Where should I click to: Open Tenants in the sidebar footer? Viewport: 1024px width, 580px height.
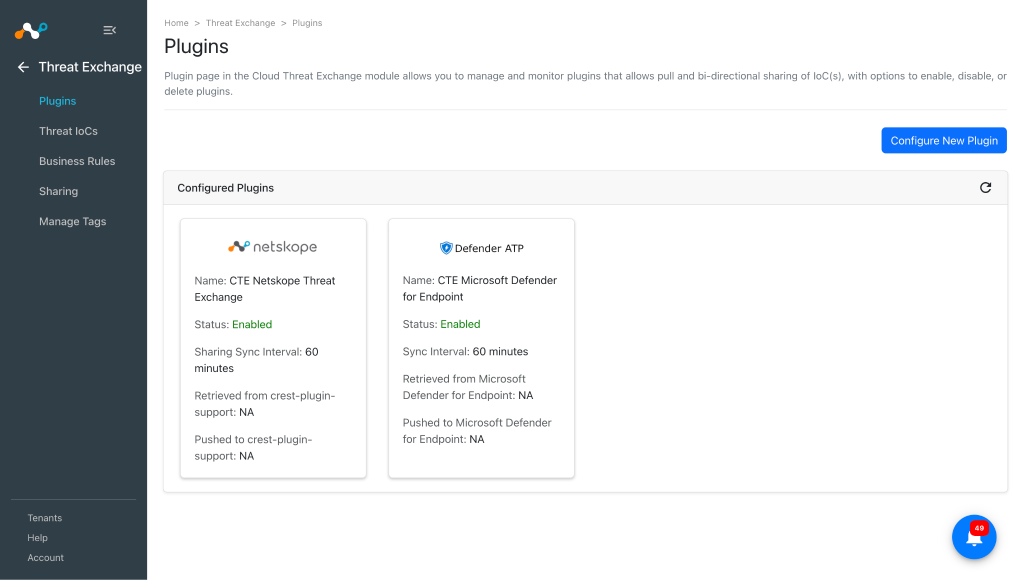(44, 517)
